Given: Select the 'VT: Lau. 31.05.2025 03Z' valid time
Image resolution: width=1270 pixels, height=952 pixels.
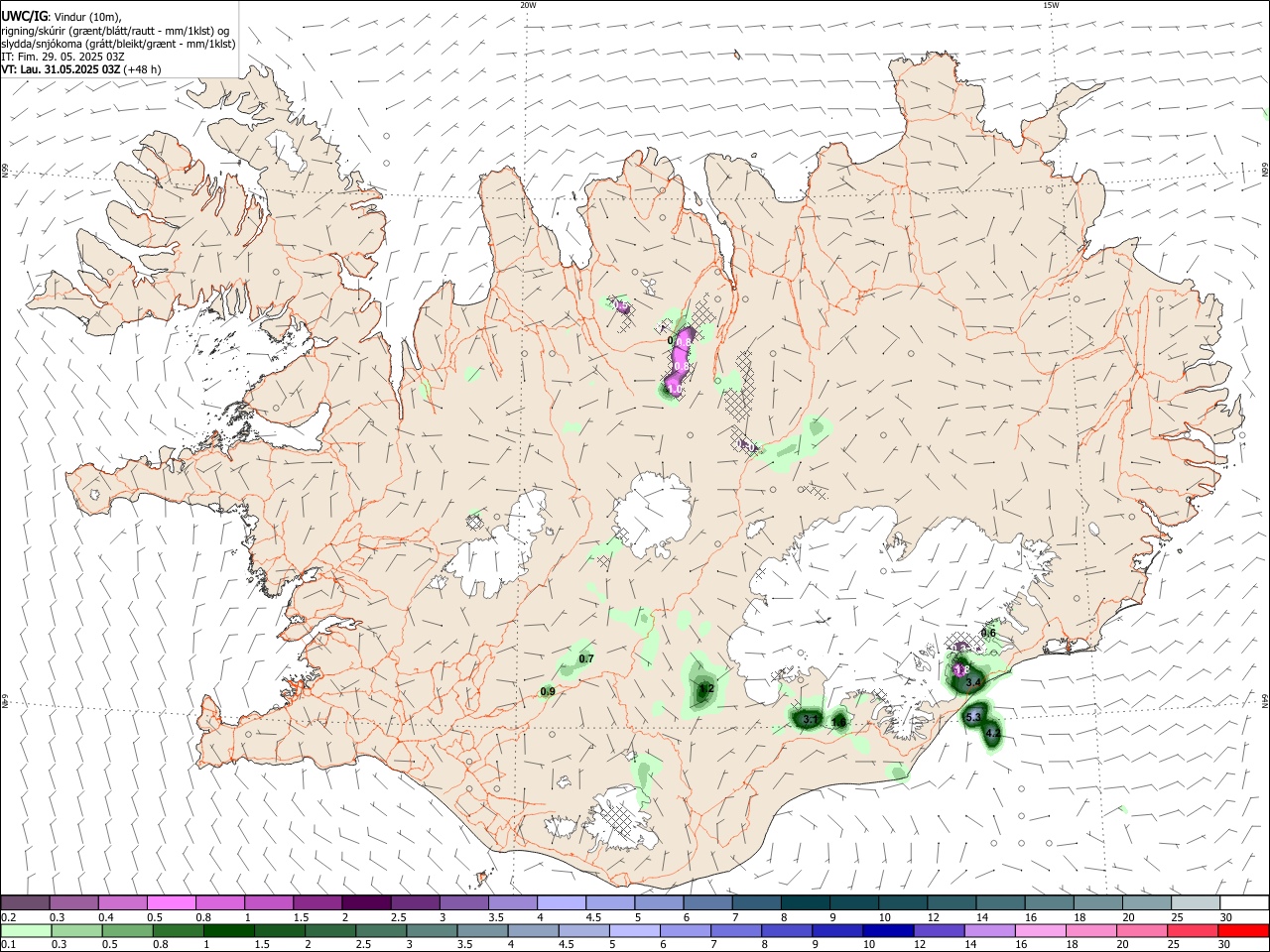Looking at the screenshot, I should pos(62,69).
